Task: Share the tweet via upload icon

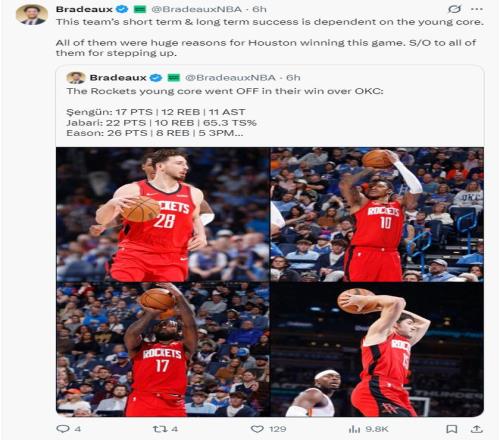Action: (477, 429)
